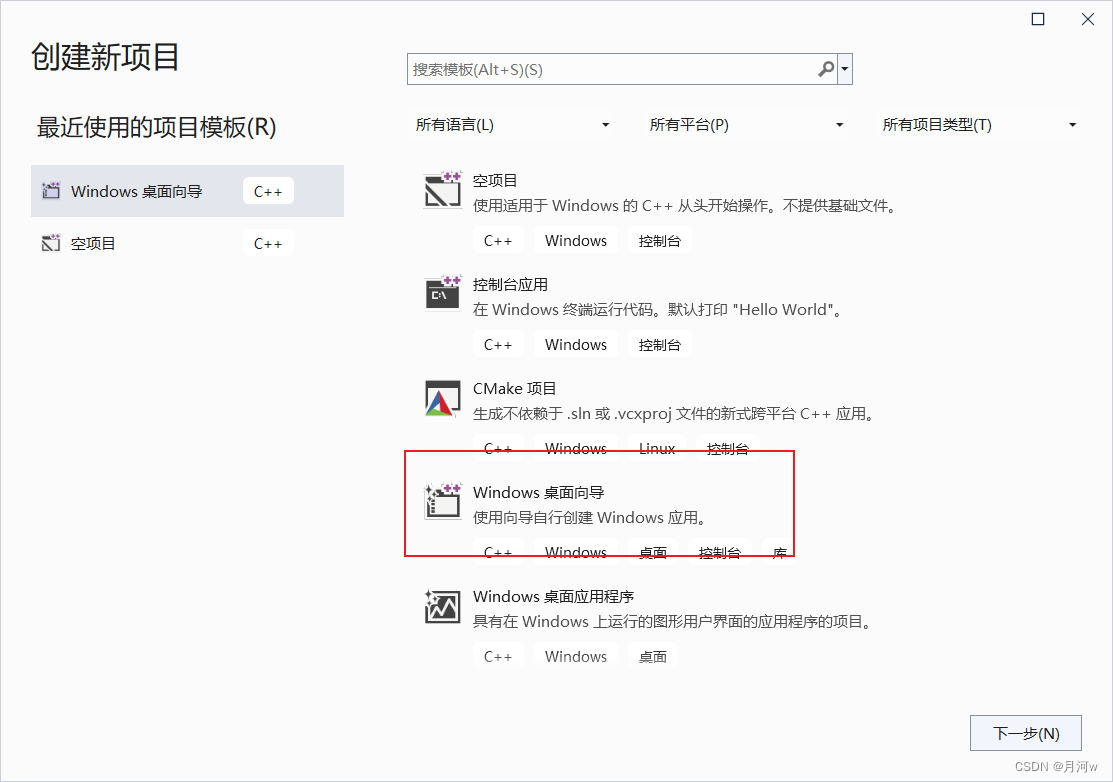Select recent template Windows 桌面向导
This screenshot has width=1113, height=782.
pyautogui.click(x=187, y=191)
